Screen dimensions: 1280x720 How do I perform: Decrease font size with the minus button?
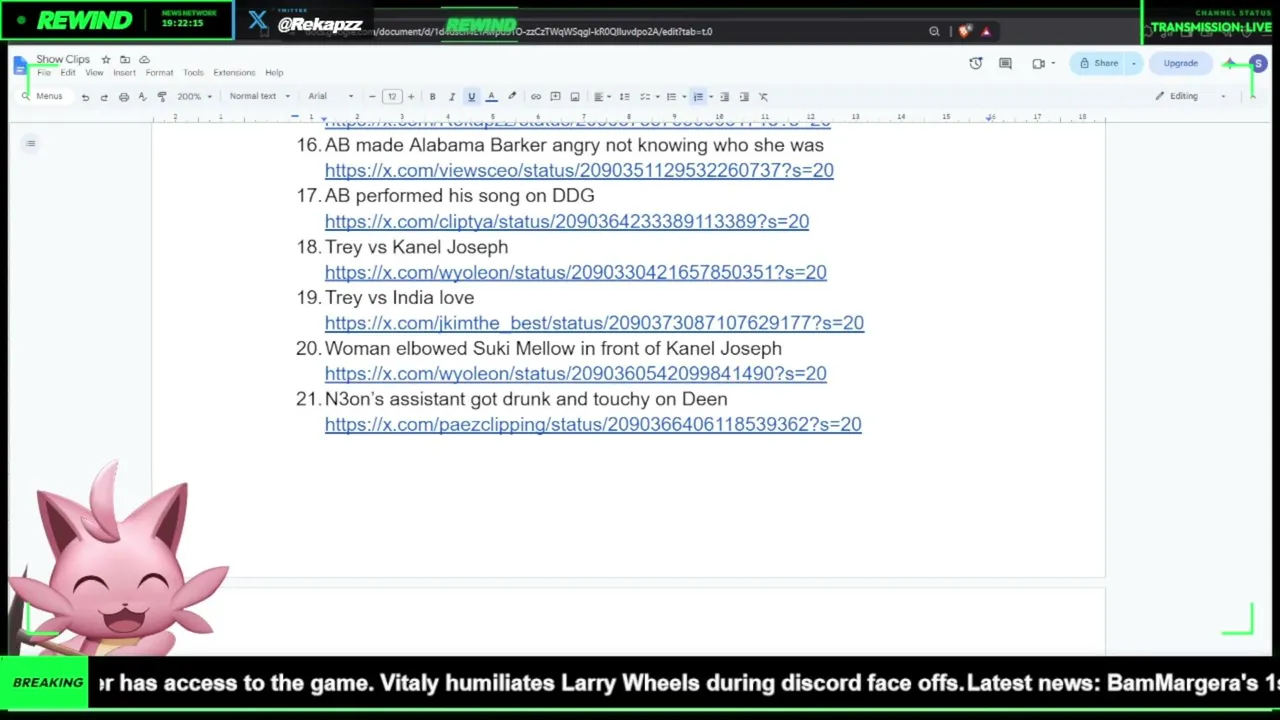pyautogui.click(x=372, y=97)
